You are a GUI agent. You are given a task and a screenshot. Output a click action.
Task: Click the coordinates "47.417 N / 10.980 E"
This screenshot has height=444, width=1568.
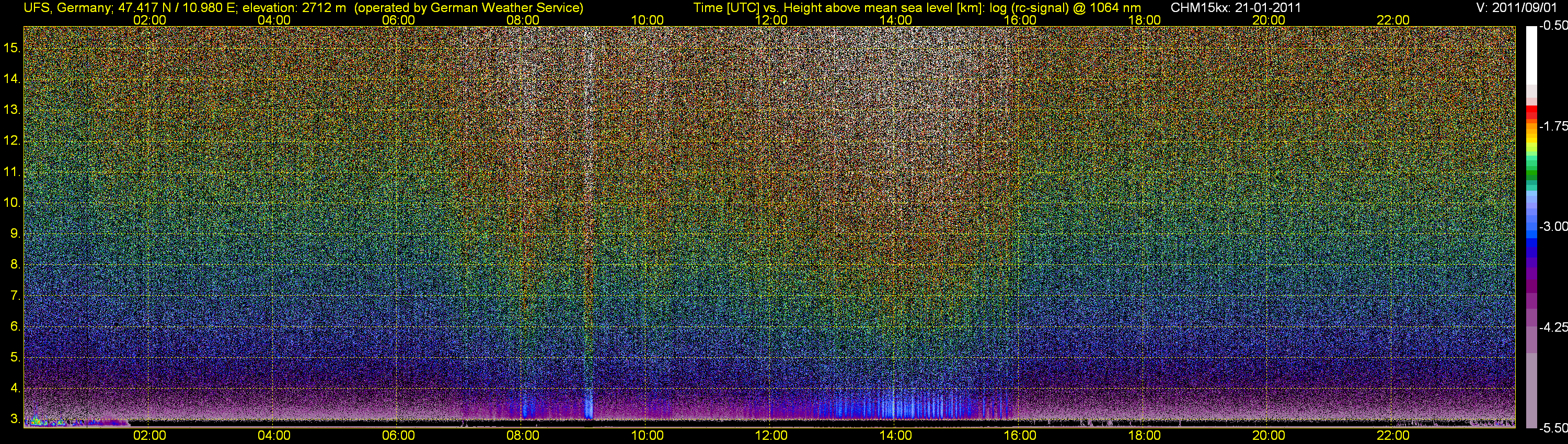click(176, 8)
